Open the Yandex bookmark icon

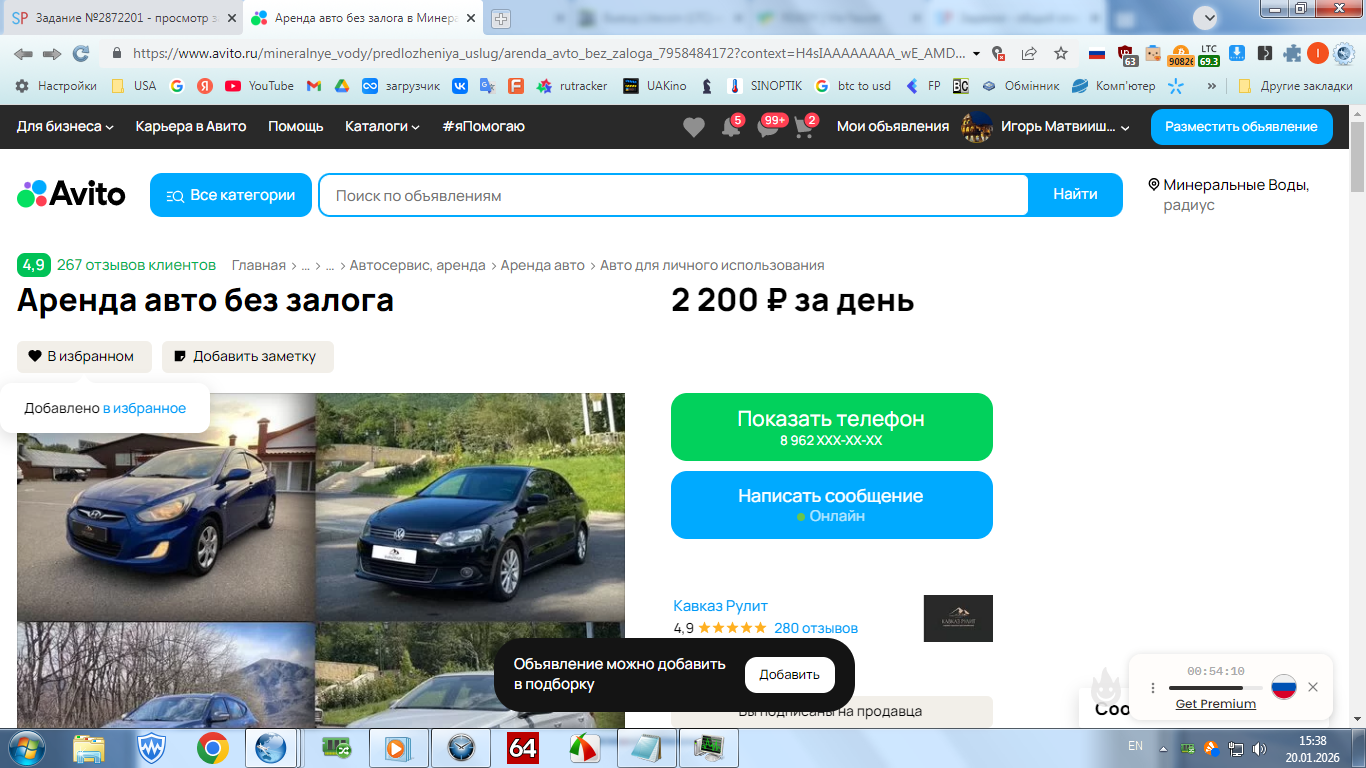(205, 86)
